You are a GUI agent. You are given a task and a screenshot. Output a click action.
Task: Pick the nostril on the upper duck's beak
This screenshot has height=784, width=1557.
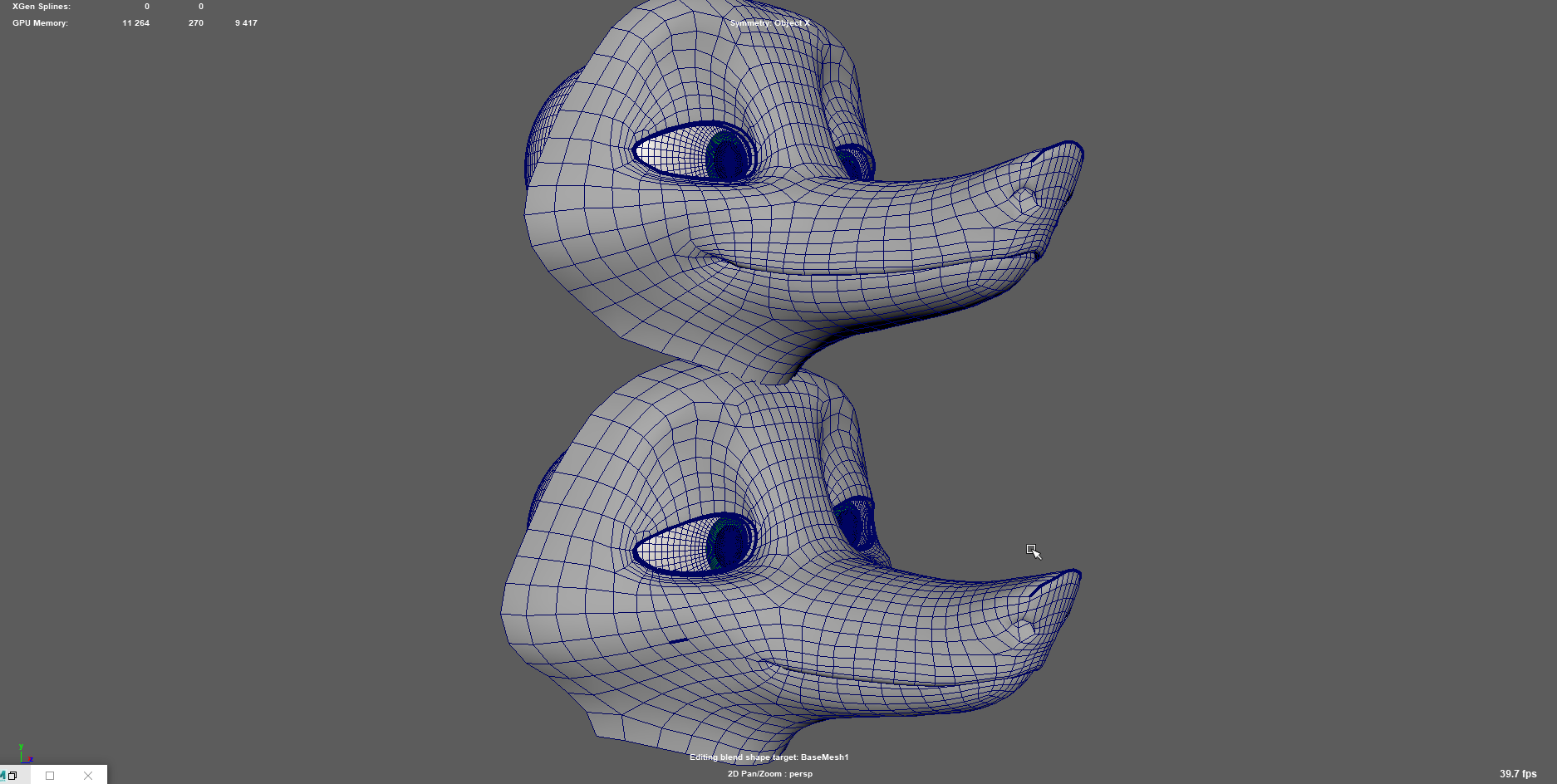click(x=1027, y=199)
